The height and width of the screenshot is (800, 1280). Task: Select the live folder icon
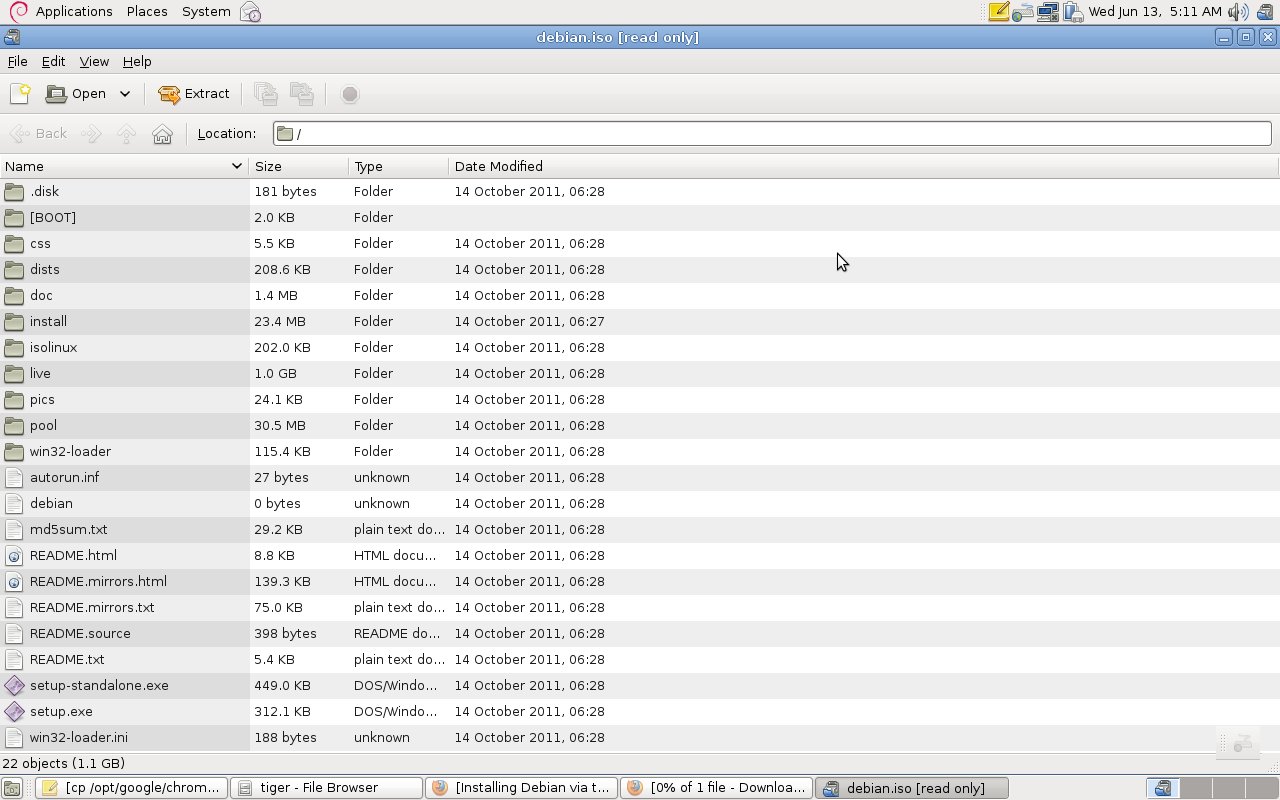click(14, 373)
